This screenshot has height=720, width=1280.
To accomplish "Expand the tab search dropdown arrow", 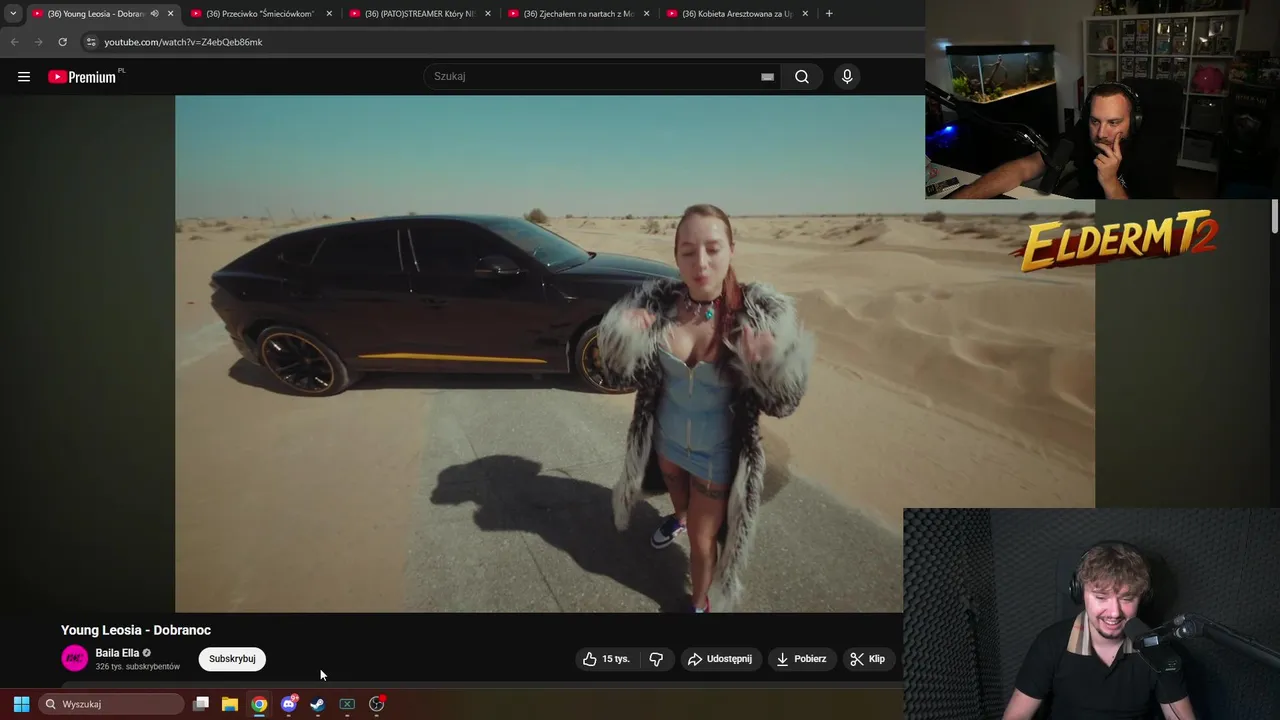I will click(x=13, y=14).
